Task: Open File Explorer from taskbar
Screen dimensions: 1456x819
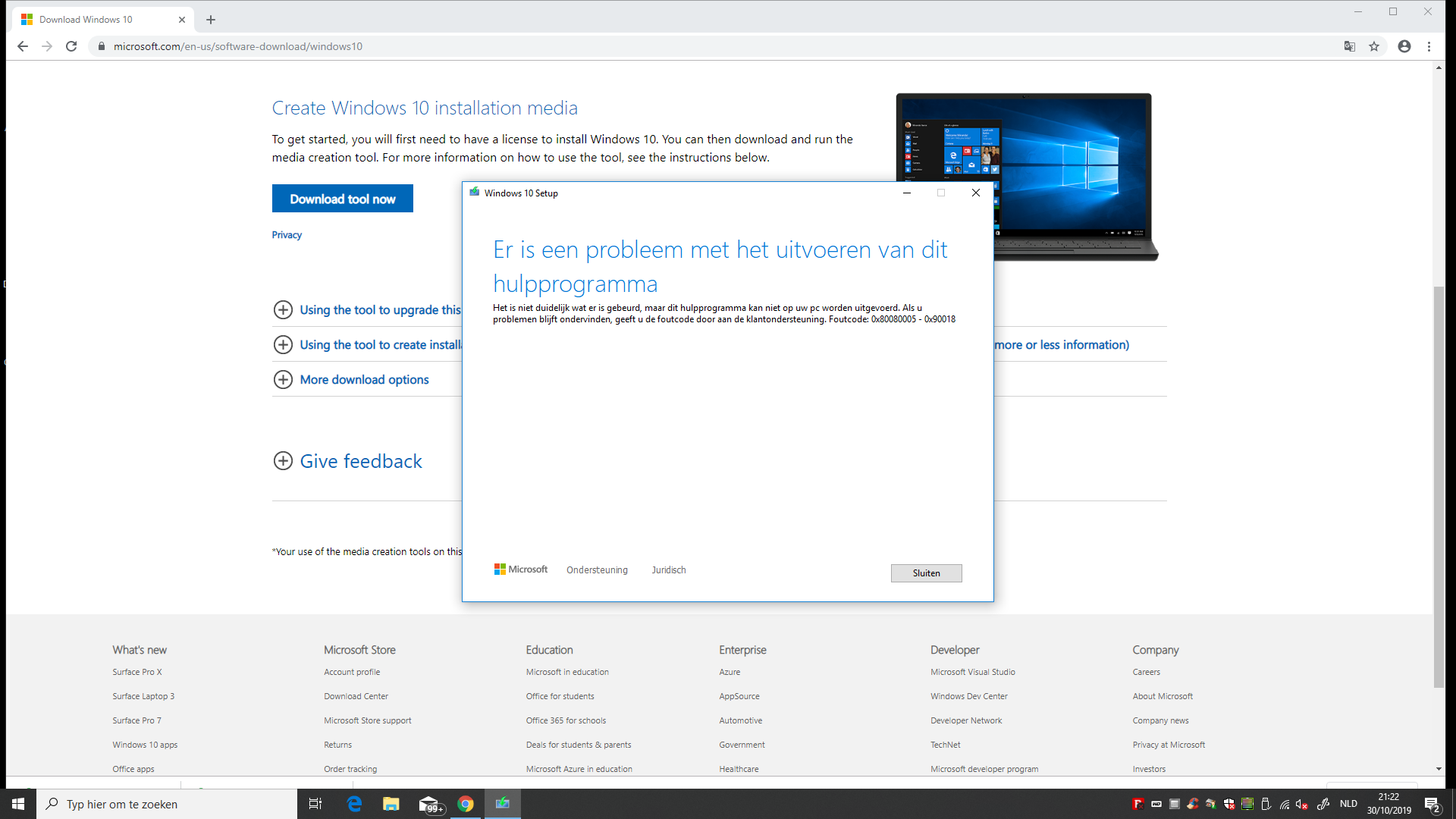Action: pos(391,804)
